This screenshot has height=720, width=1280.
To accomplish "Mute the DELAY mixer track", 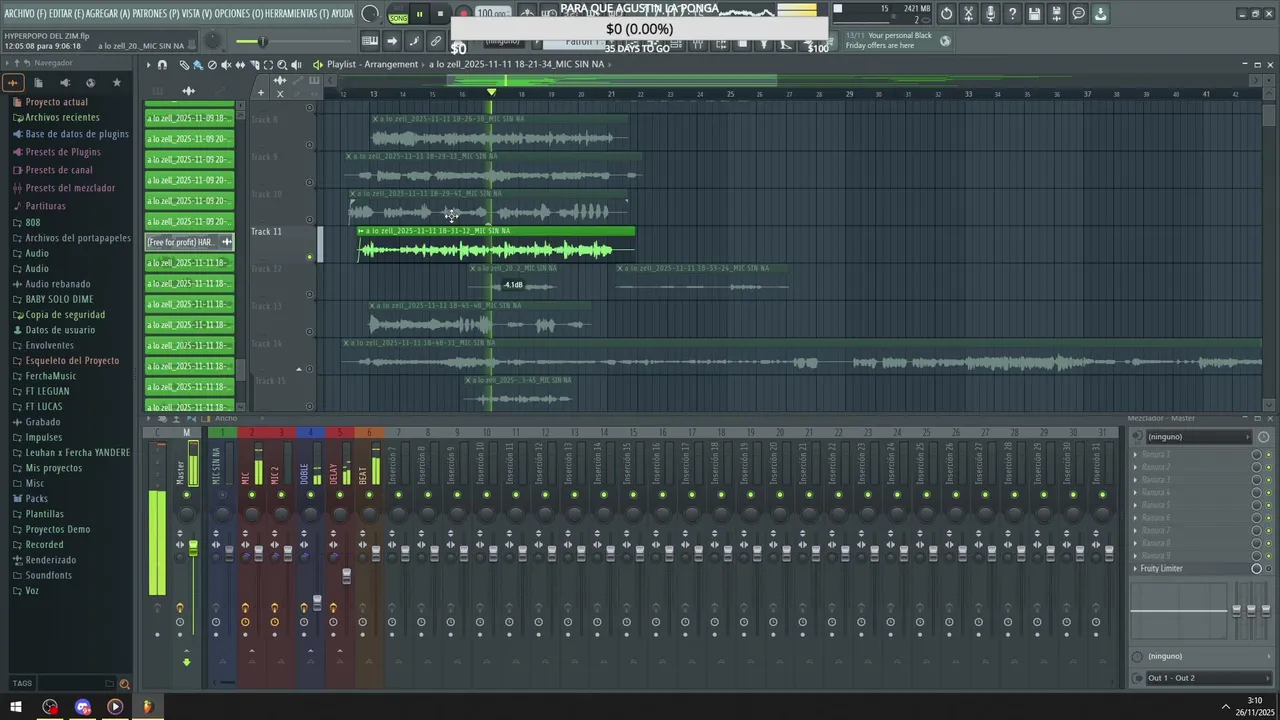I will pyautogui.click(x=340, y=495).
